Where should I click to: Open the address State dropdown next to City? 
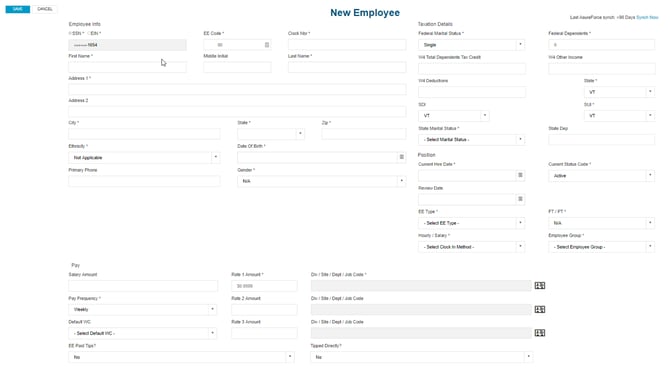click(270, 134)
